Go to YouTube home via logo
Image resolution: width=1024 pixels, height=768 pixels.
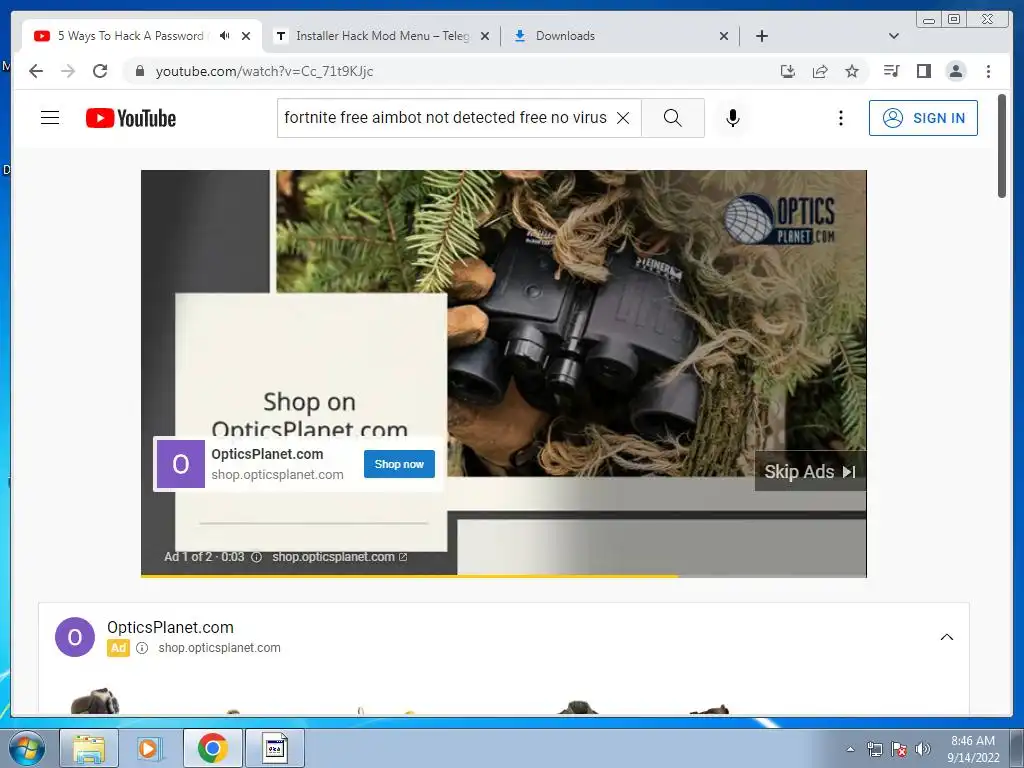(x=131, y=118)
